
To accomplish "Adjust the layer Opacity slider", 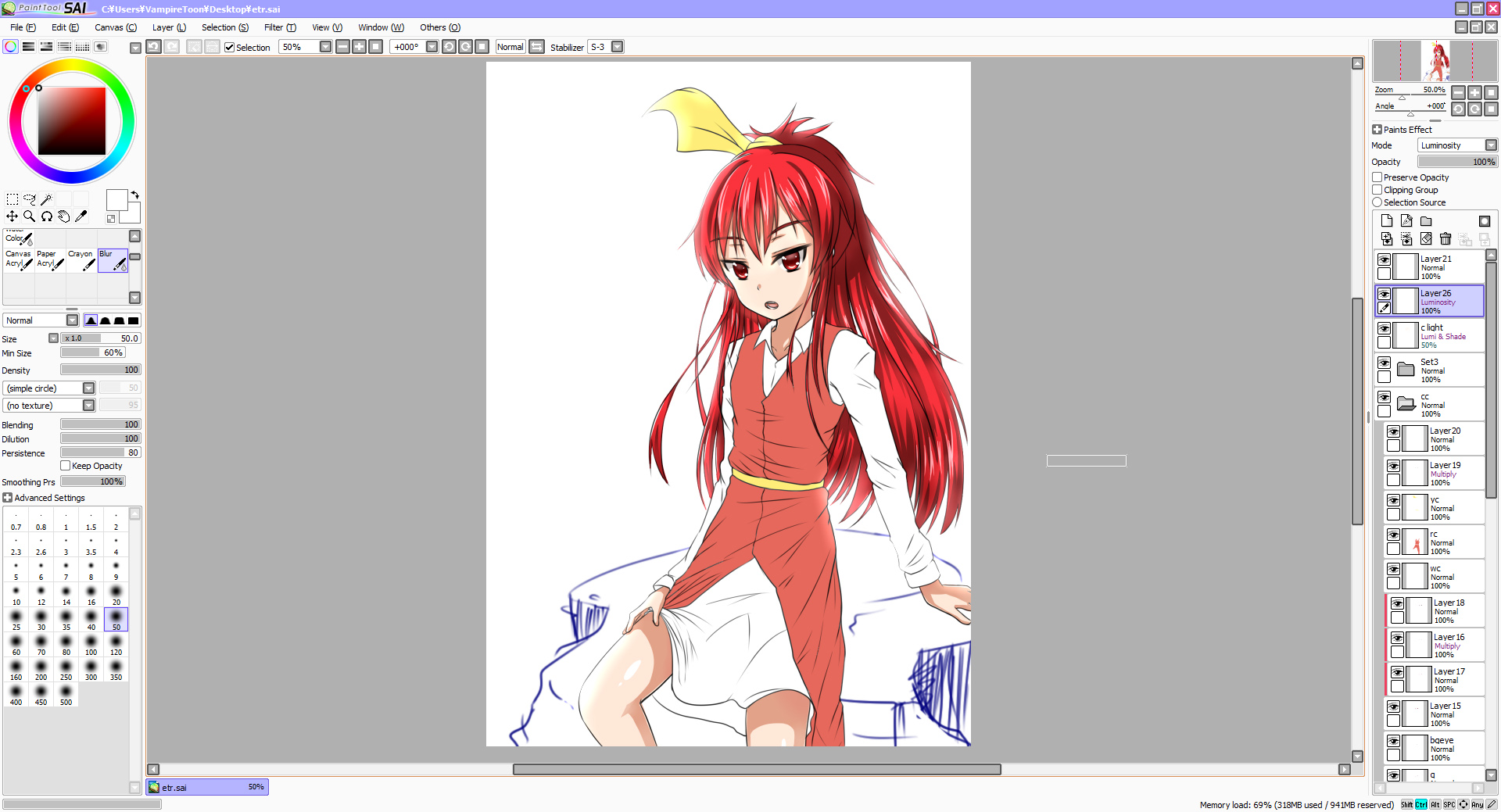I will [x=1457, y=162].
